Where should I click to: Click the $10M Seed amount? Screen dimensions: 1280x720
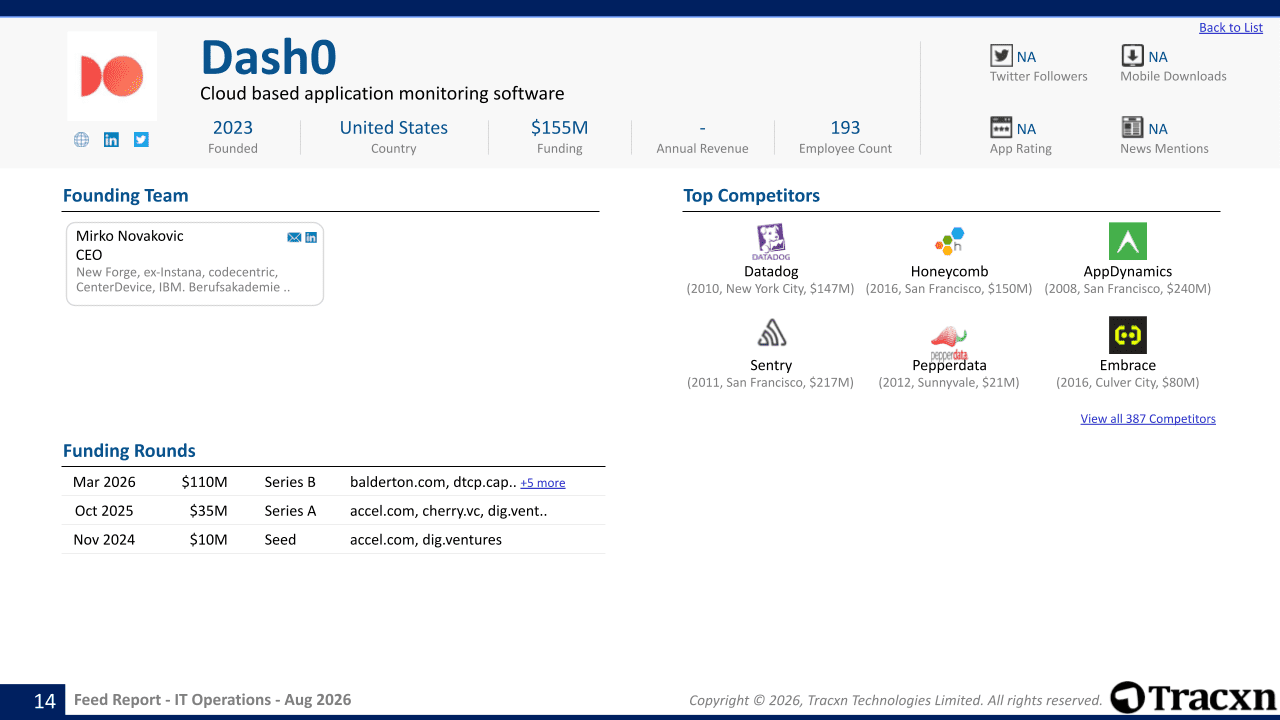pos(209,540)
